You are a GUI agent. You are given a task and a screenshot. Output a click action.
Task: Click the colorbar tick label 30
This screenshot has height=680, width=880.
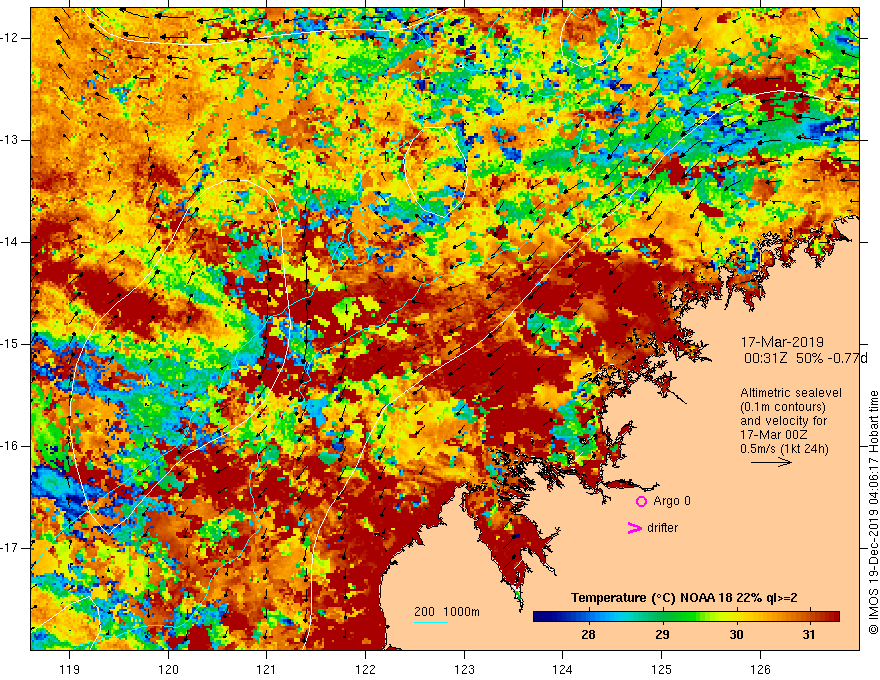tap(736, 635)
